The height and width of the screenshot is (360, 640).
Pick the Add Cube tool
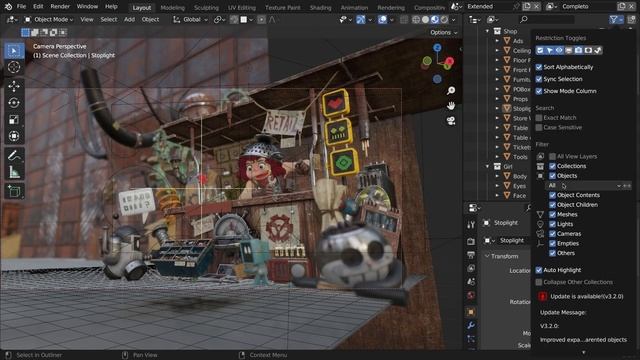tap(14, 191)
